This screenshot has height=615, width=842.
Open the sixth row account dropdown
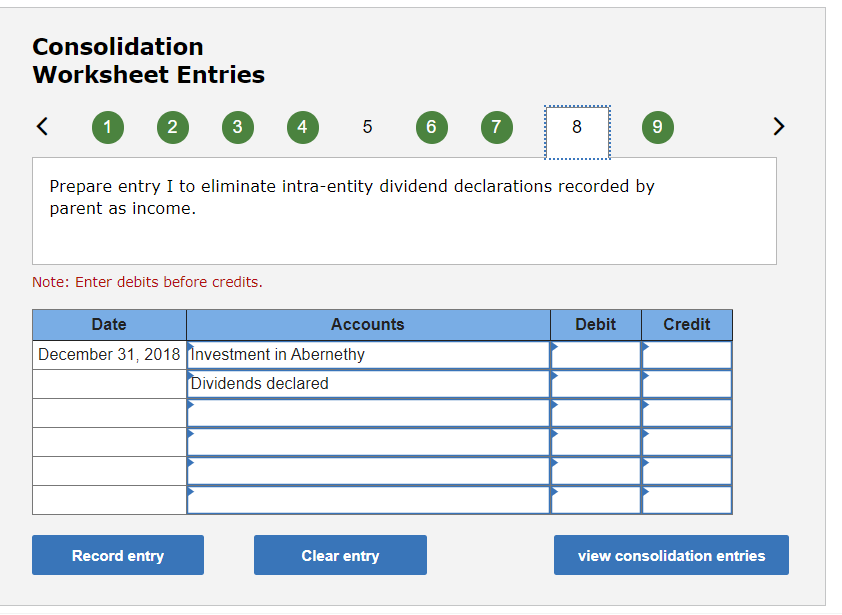pyautogui.click(x=368, y=500)
